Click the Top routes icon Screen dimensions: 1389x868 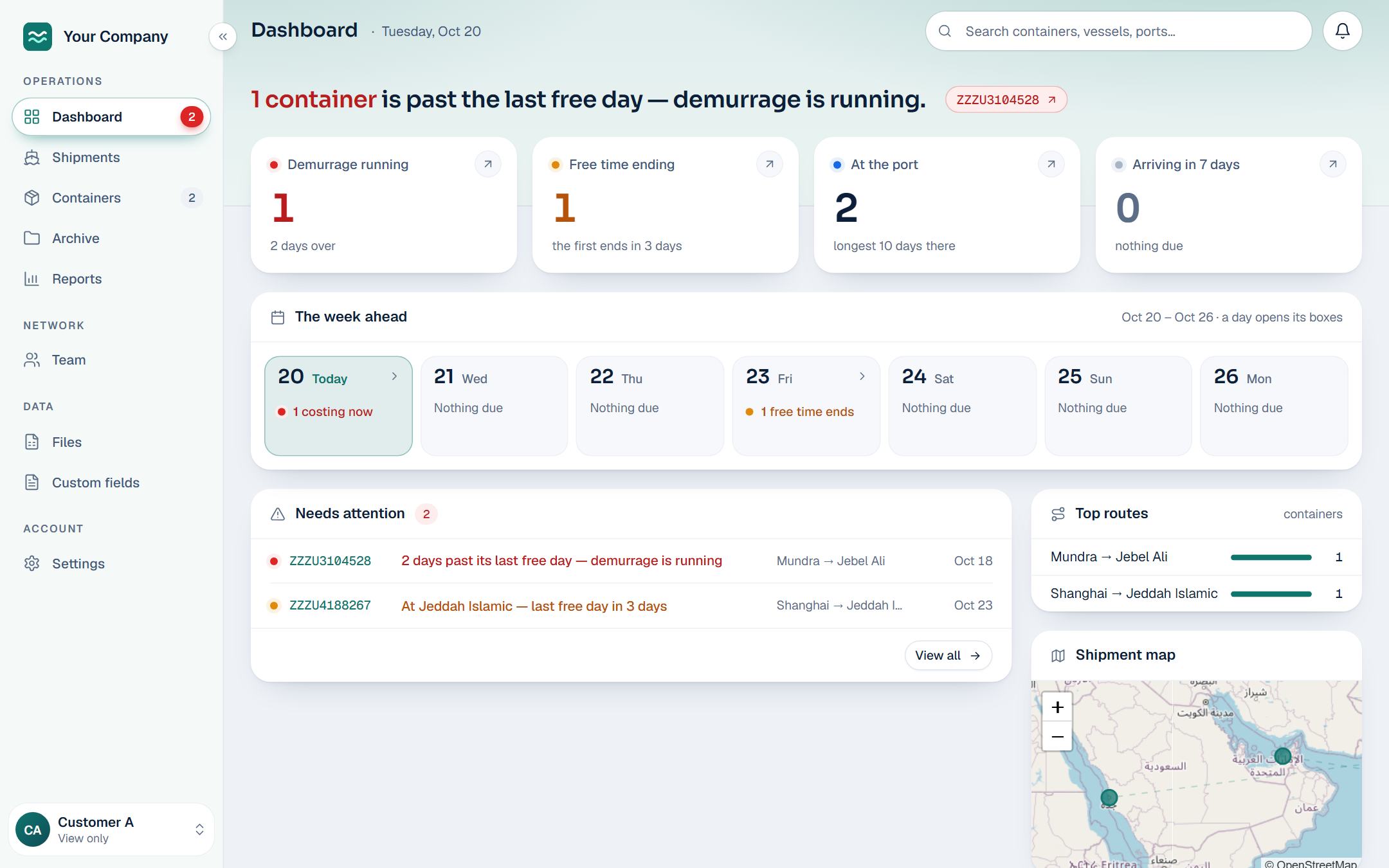(1058, 514)
